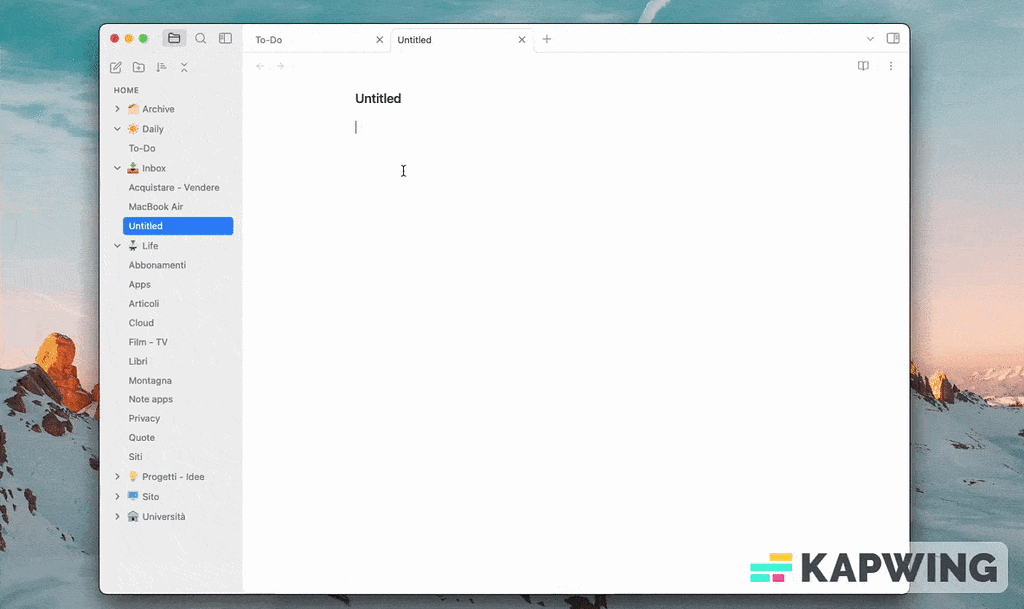The width and height of the screenshot is (1024, 609).
Task: Open the Abbonamenti note
Action: 157,265
